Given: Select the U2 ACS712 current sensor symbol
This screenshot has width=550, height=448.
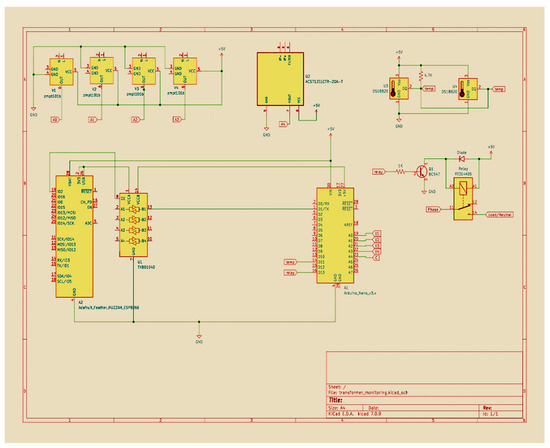Looking at the screenshot, I should pos(280,79).
